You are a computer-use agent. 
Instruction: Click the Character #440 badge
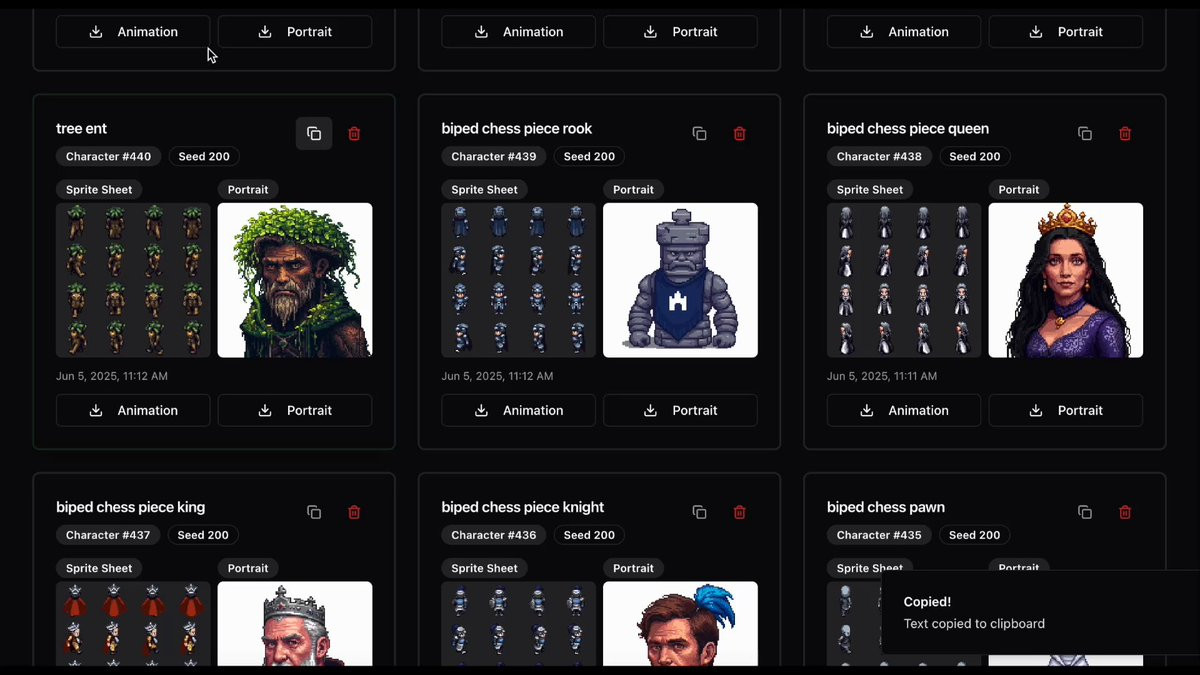point(109,156)
